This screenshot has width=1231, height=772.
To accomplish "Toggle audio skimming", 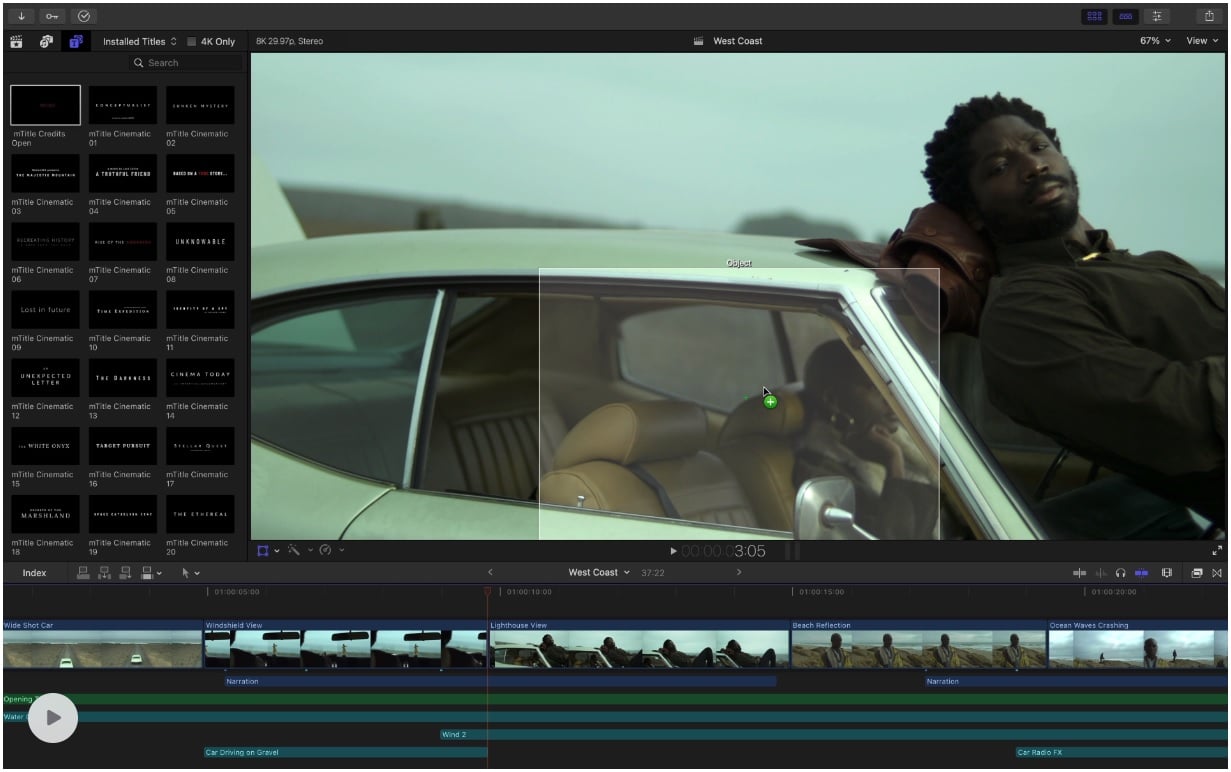I will (1101, 573).
